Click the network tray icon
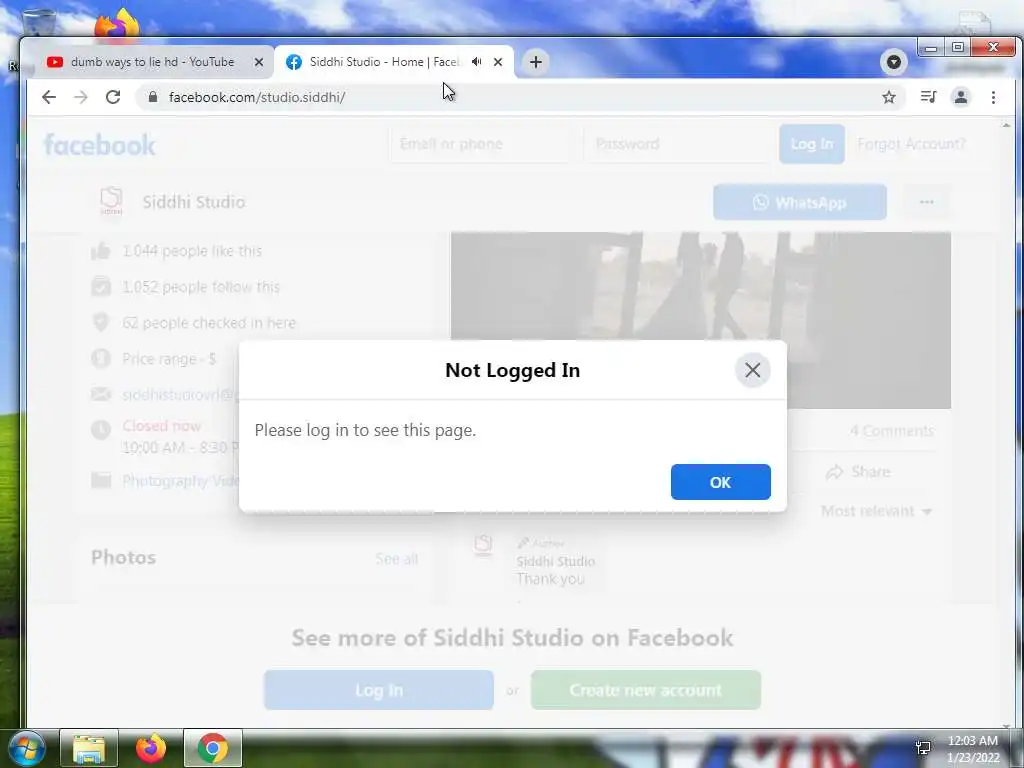The image size is (1024, 768). coord(923,748)
